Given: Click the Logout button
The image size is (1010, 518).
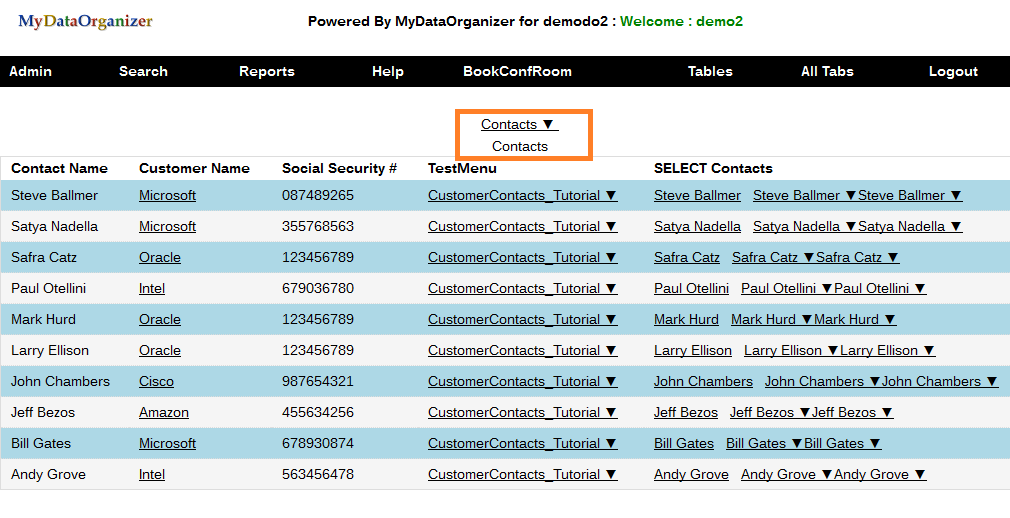Looking at the screenshot, I should point(953,71).
